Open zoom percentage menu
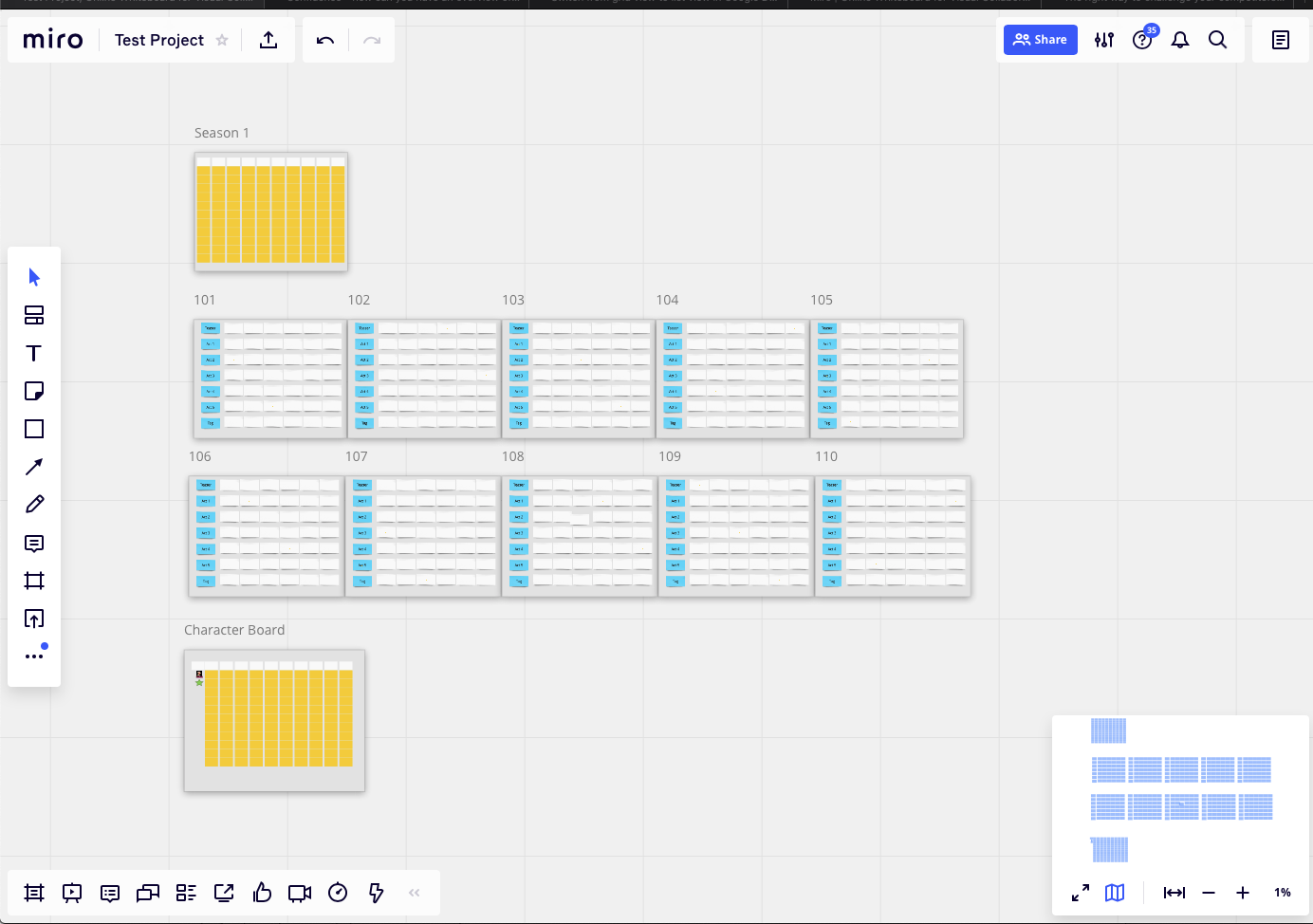Screen dimensions: 1313x924 (1283, 893)
